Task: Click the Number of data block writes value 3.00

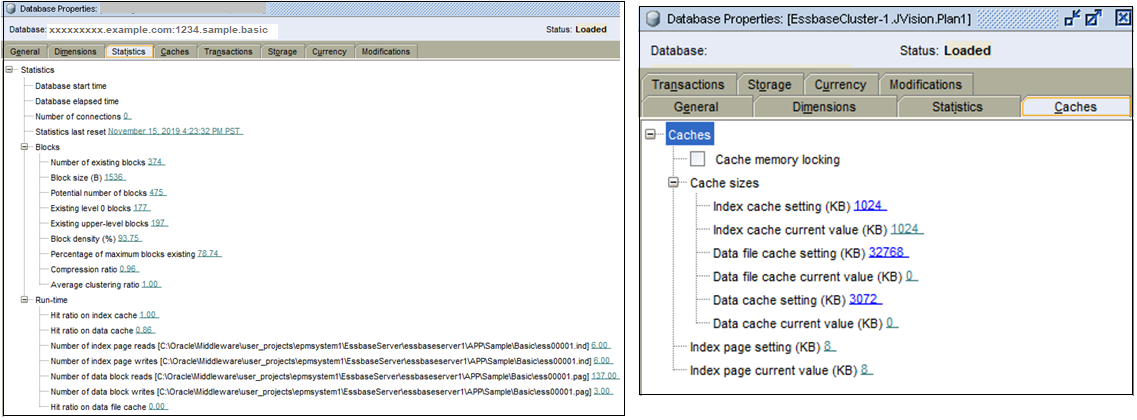Action: (604, 392)
